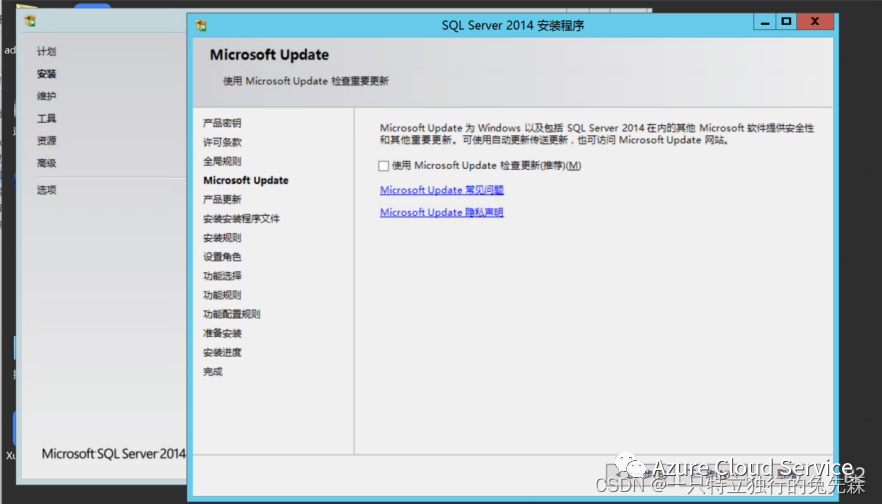Image resolution: width=882 pixels, height=504 pixels.
Task: Select 计划 in Installation Center sidebar
Action: point(46,52)
